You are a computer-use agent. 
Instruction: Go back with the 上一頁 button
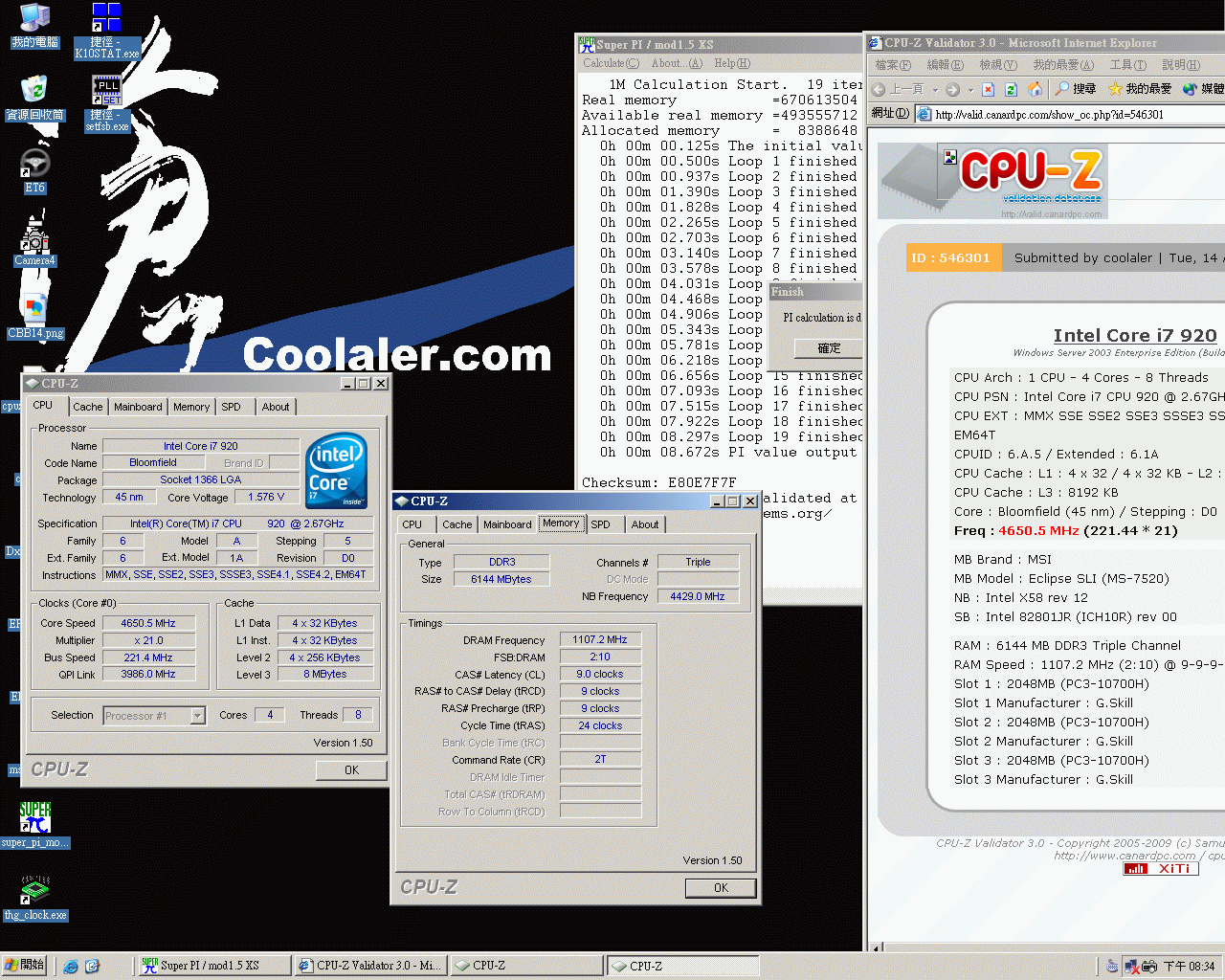coord(899,89)
